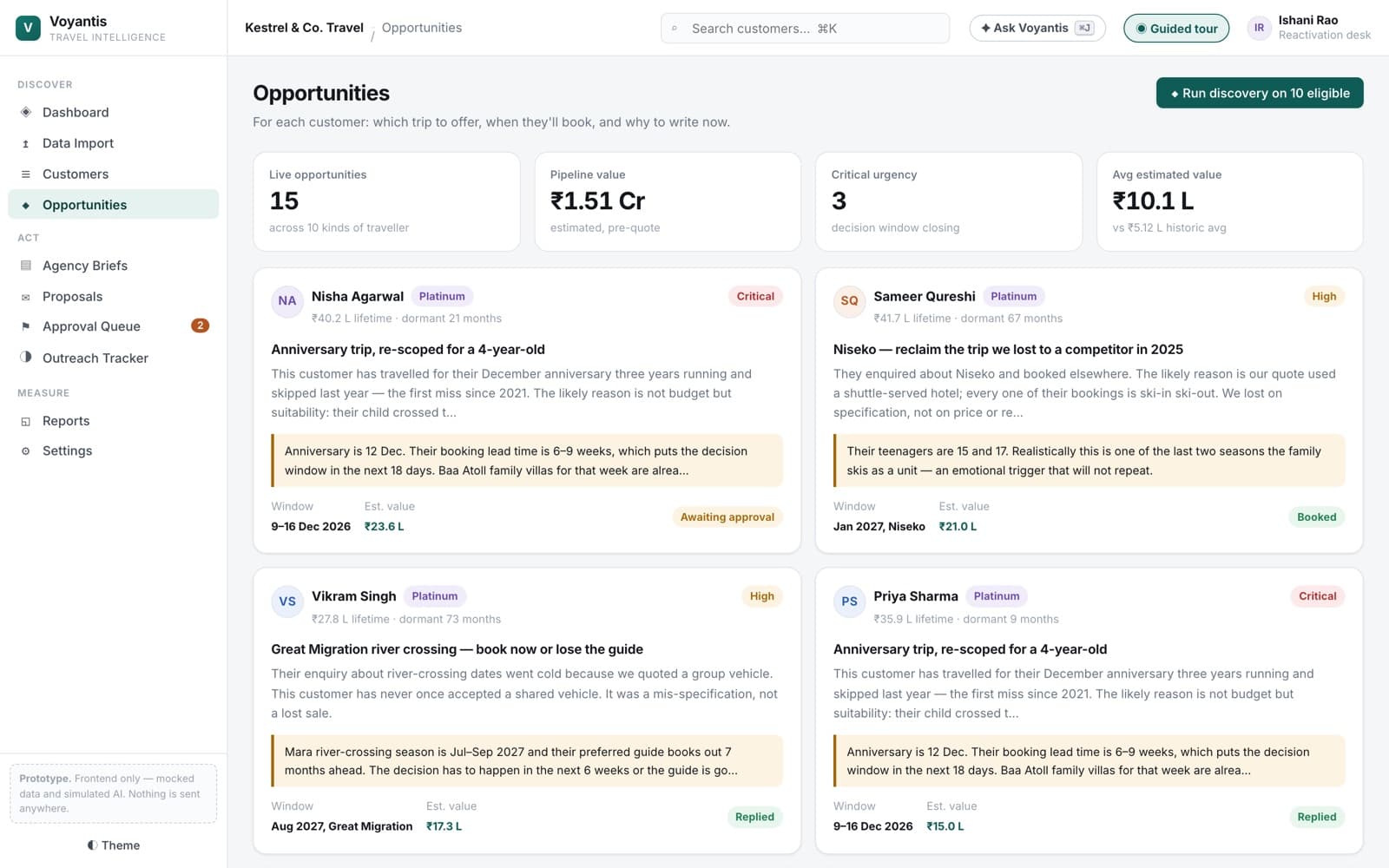
Task: Focus the Search customers field
Action: (805, 28)
